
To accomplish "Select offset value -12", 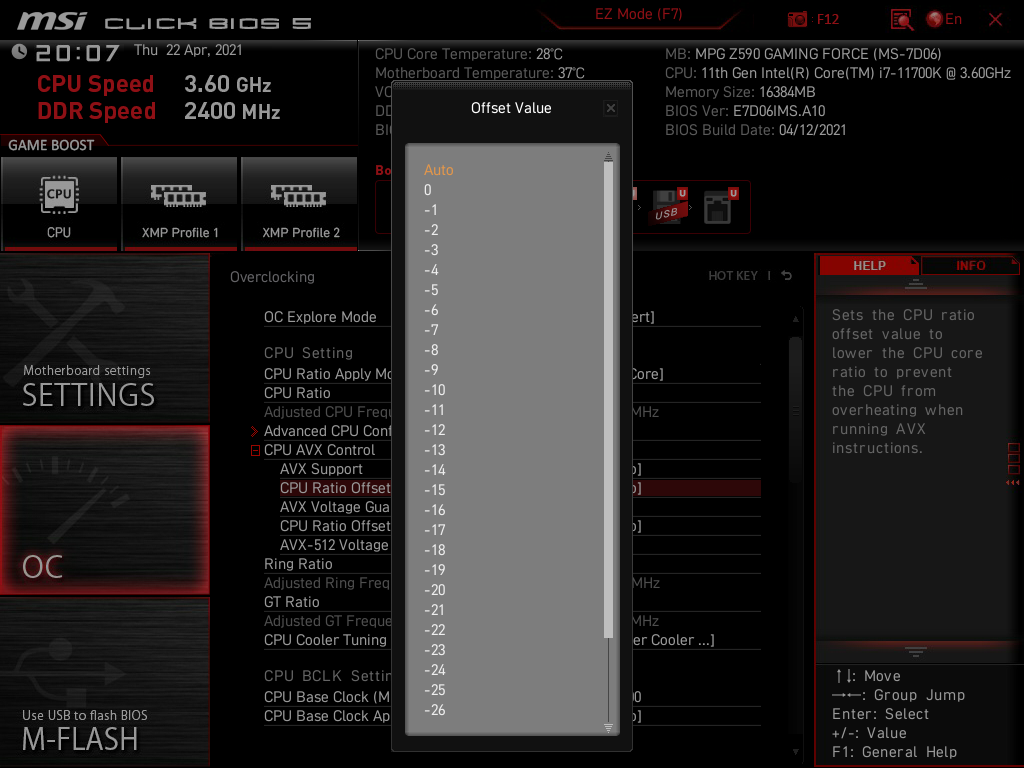I will [x=434, y=430].
